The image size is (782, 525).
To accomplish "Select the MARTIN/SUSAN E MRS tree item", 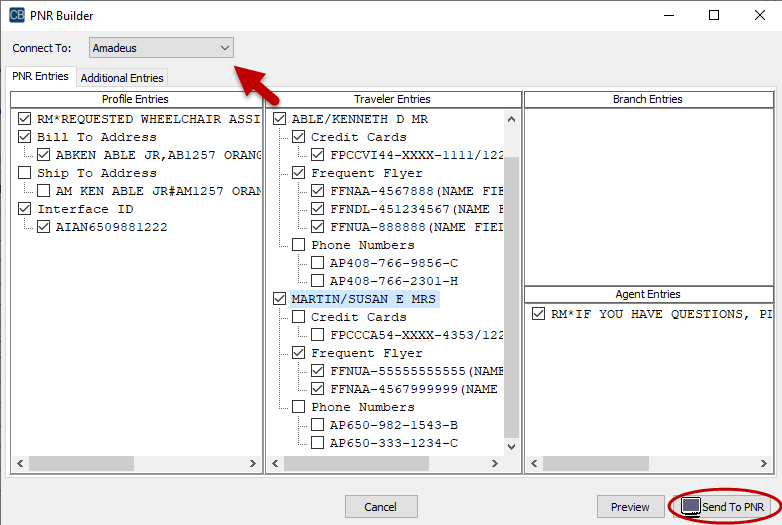I will pyautogui.click(x=364, y=299).
